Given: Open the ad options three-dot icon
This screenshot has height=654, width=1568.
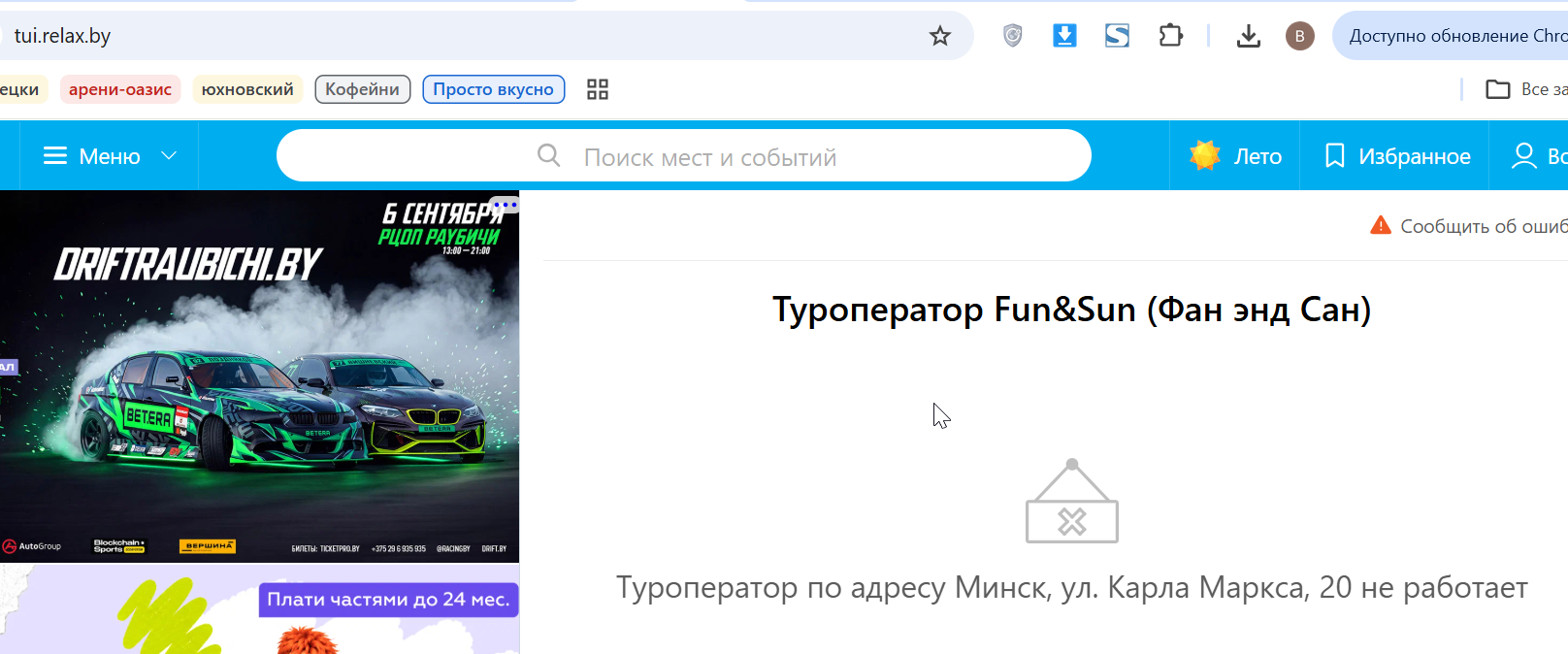Looking at the screenshot, I should (x=505, y=205).
